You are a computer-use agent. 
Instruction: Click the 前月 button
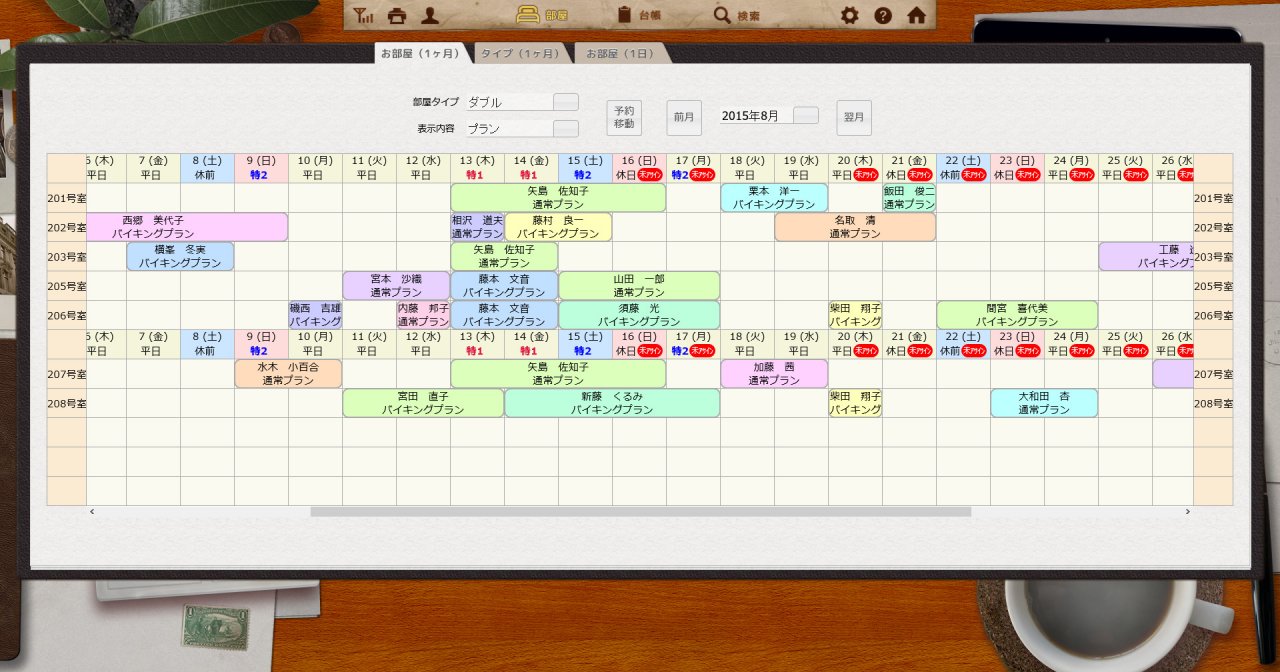684,117
